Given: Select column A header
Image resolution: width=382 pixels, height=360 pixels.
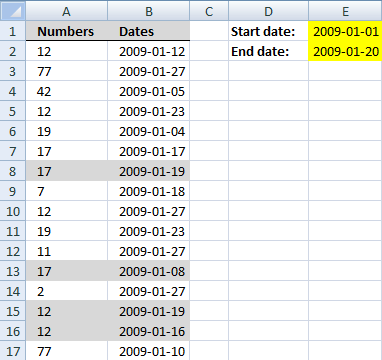Looking at the screenshot, I should point(67,11).
